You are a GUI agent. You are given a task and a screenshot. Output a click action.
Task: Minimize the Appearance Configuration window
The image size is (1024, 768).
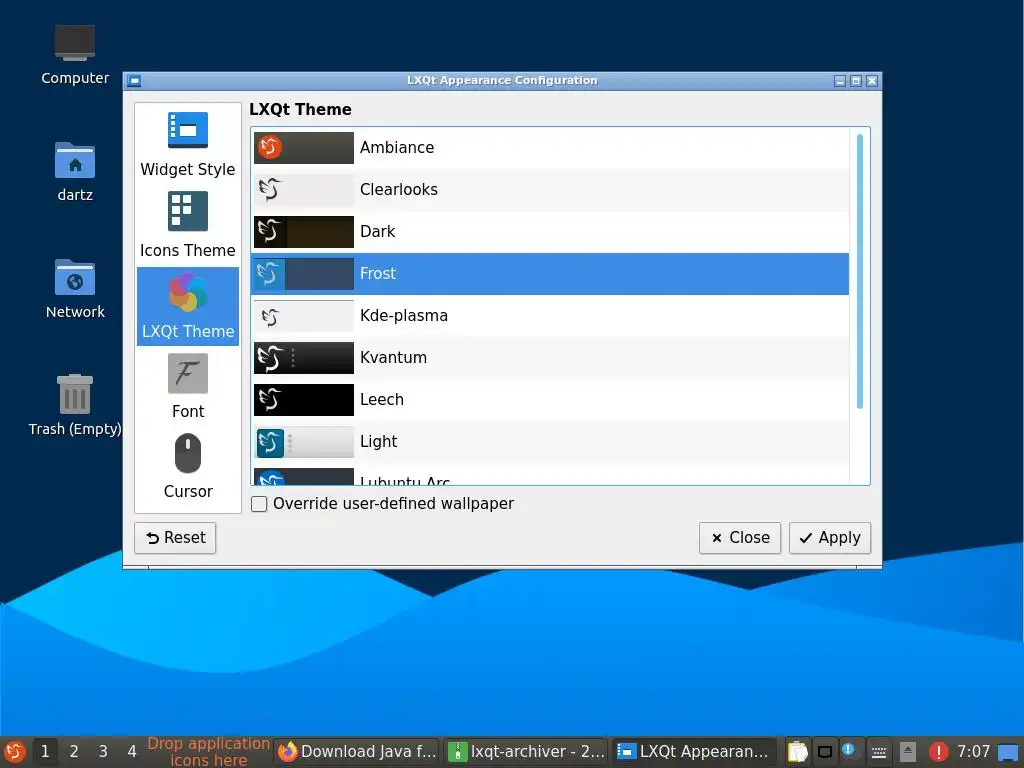pyautogui.click(x=840, y=81)
